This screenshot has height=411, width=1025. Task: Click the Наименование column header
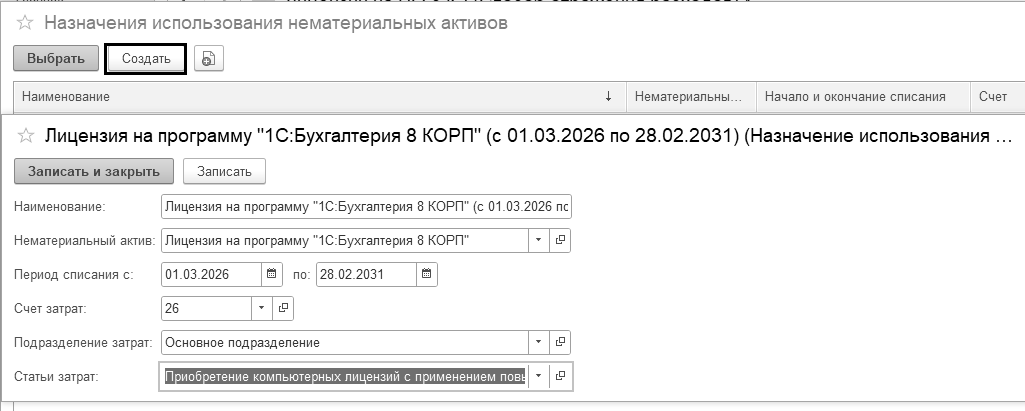pos(320,97)
